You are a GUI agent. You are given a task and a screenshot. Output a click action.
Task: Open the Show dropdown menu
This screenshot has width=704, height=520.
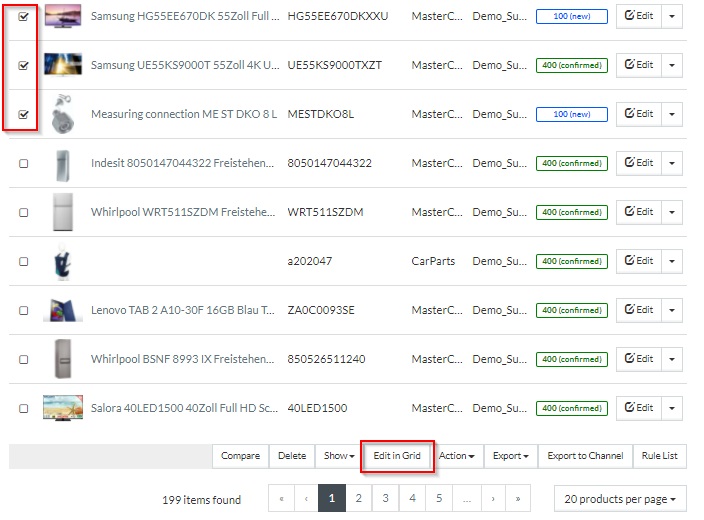tap(339, 456)
